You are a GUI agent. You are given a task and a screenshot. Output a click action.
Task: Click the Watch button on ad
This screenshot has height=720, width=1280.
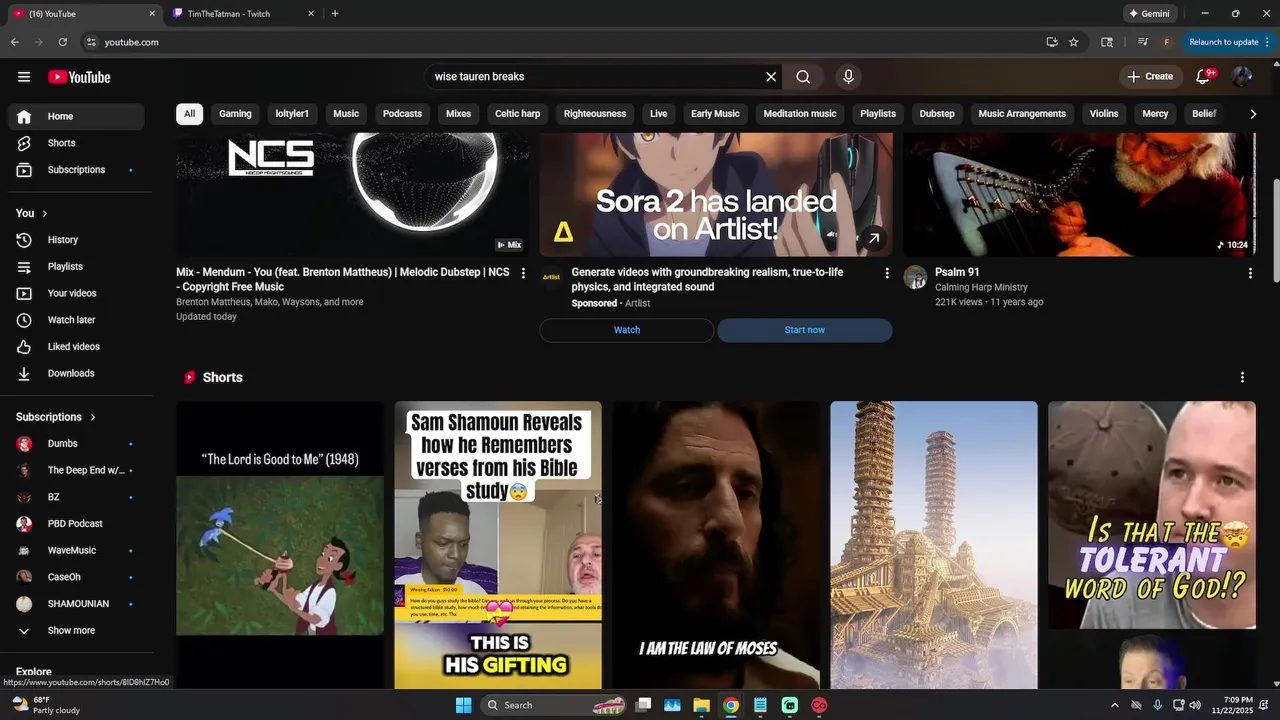(x=627, y=330)
